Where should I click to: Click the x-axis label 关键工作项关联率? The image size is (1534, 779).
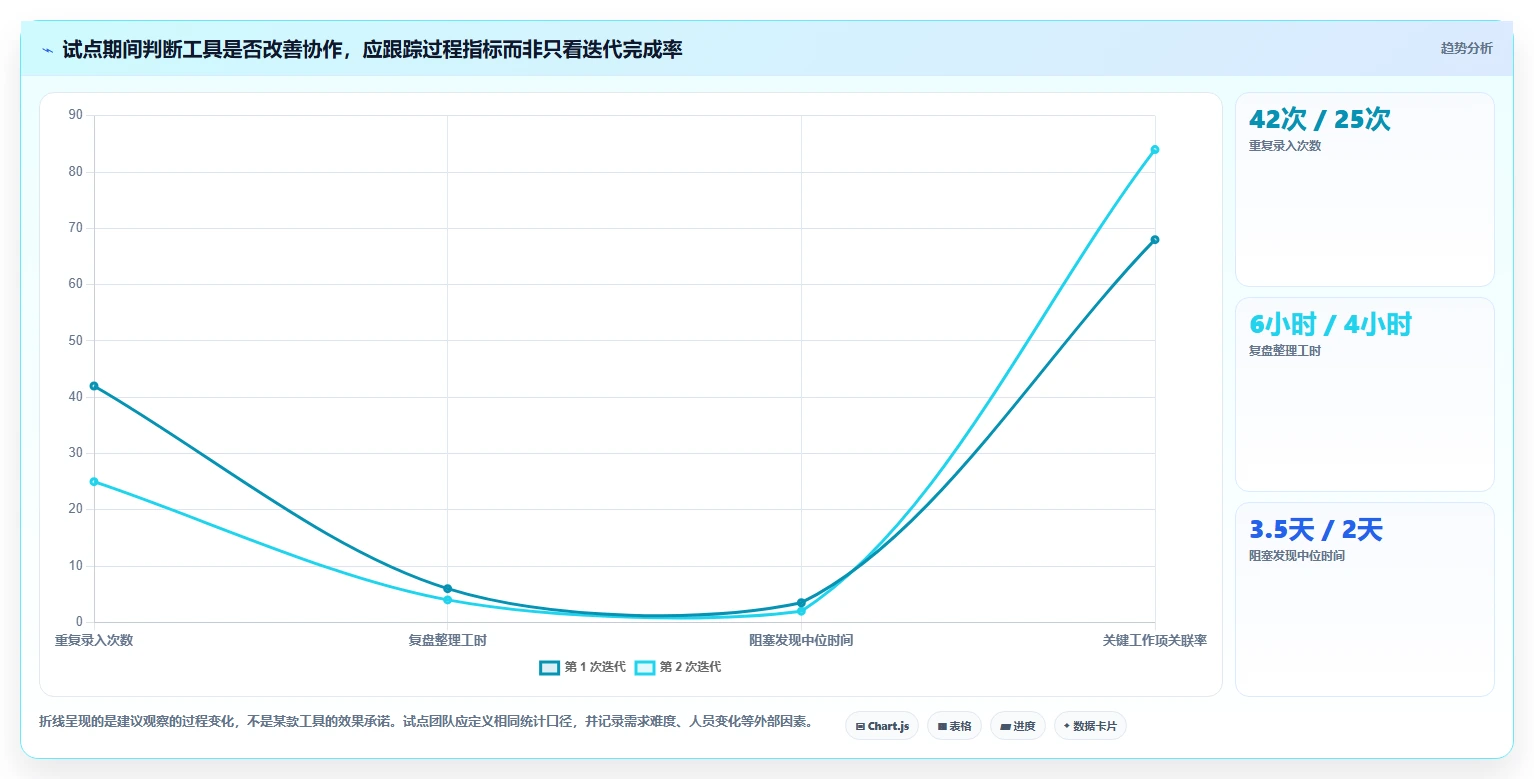click(1154, 640)
